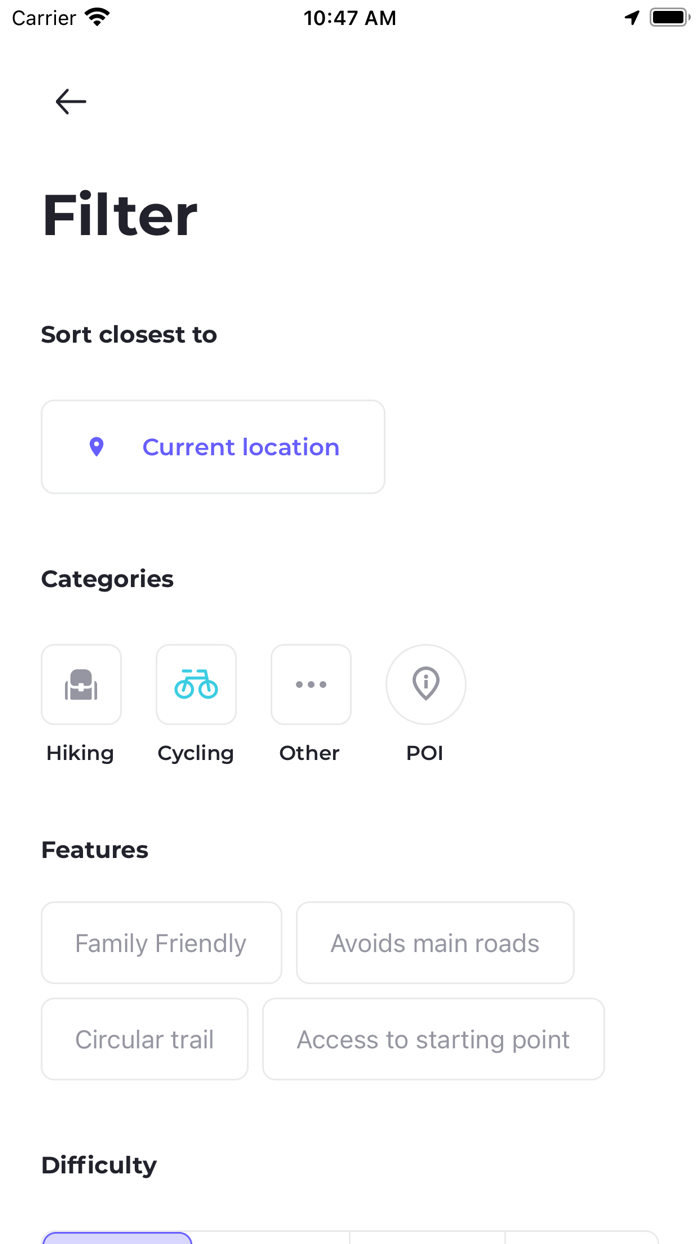Tap the location services arrow in status bar
The height and width of the screenshot is (1244, 700).
click(632, 18)
